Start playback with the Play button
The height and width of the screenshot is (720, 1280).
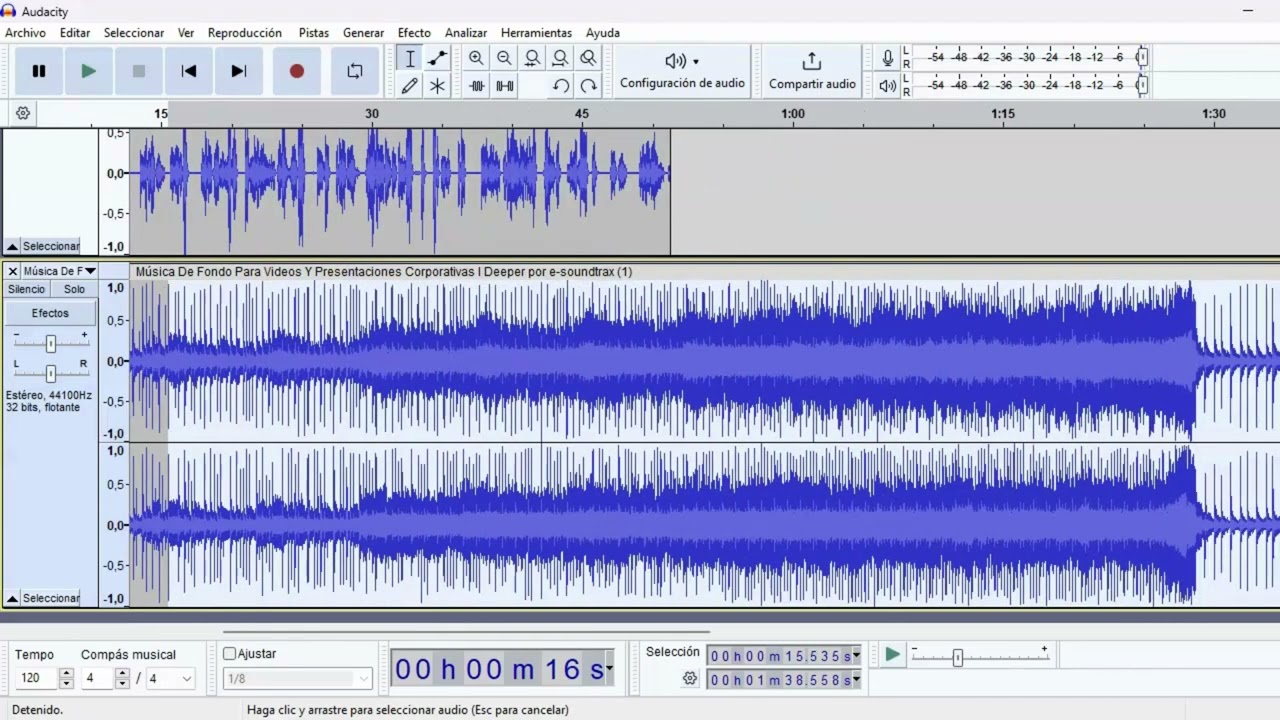click(x=89, y=71)
